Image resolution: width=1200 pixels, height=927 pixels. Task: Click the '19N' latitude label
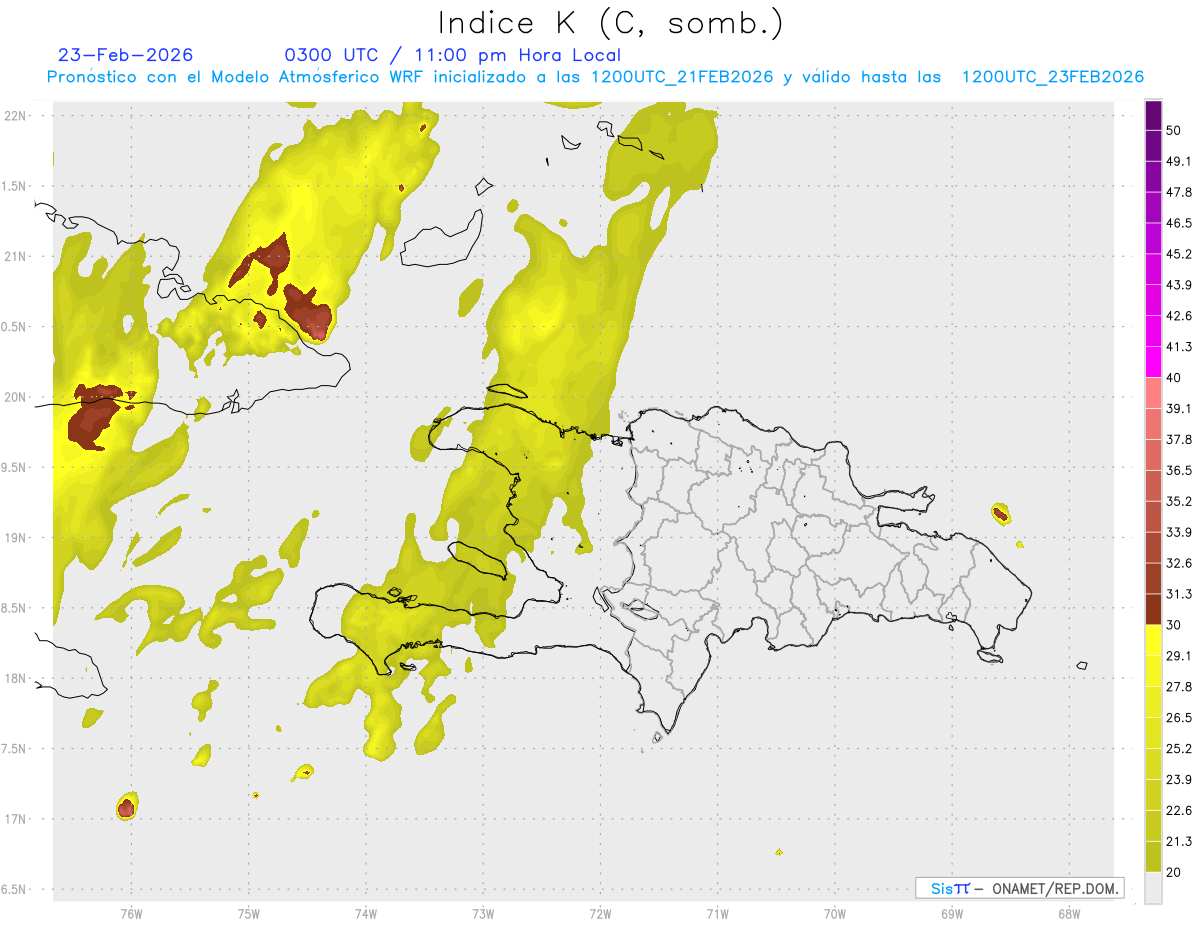(x=15, y=538)
